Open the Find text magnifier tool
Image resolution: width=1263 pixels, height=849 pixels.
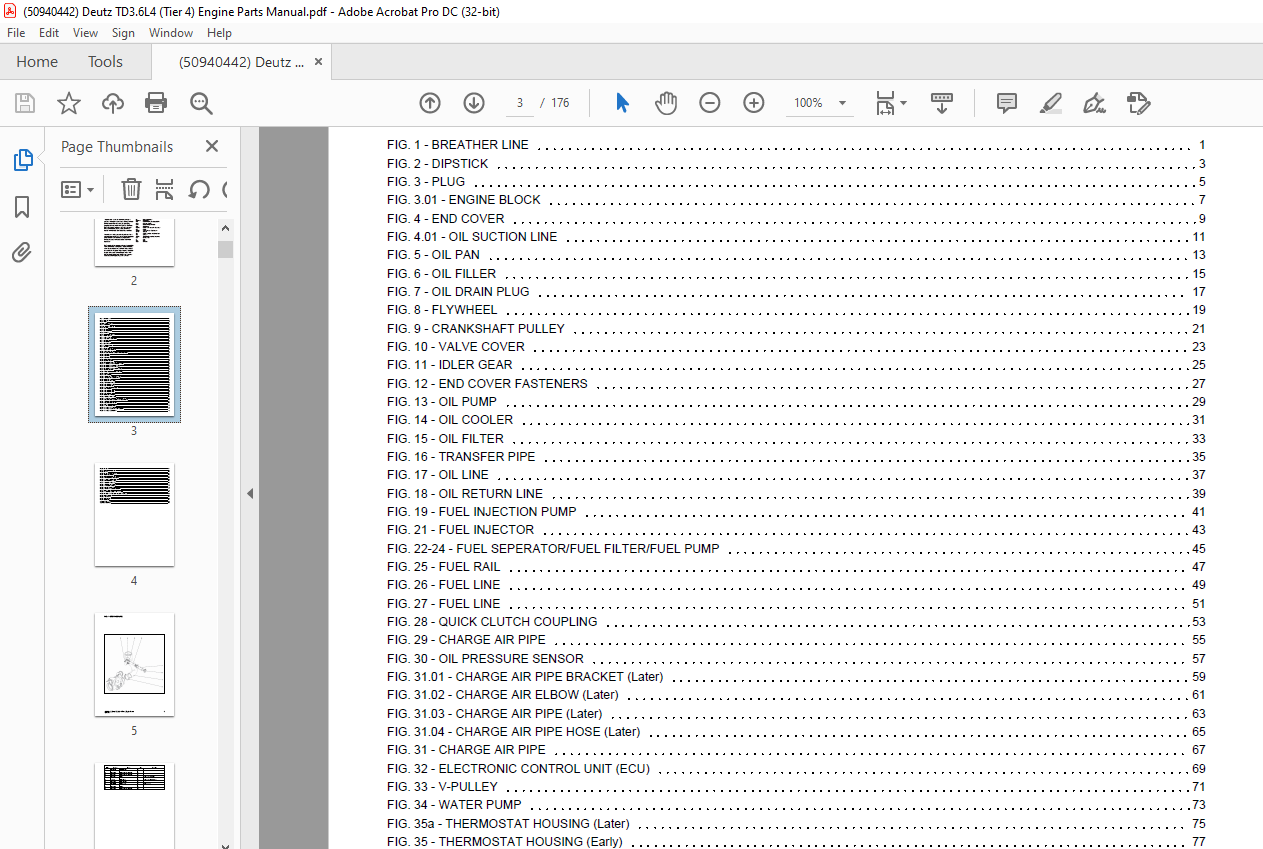[201, 103]
